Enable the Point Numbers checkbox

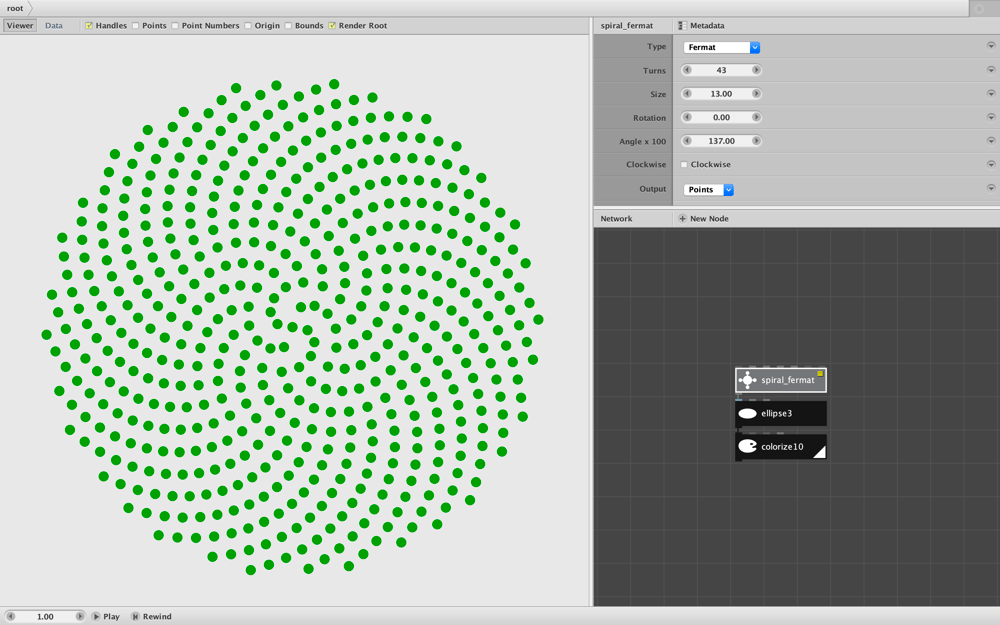175,26
